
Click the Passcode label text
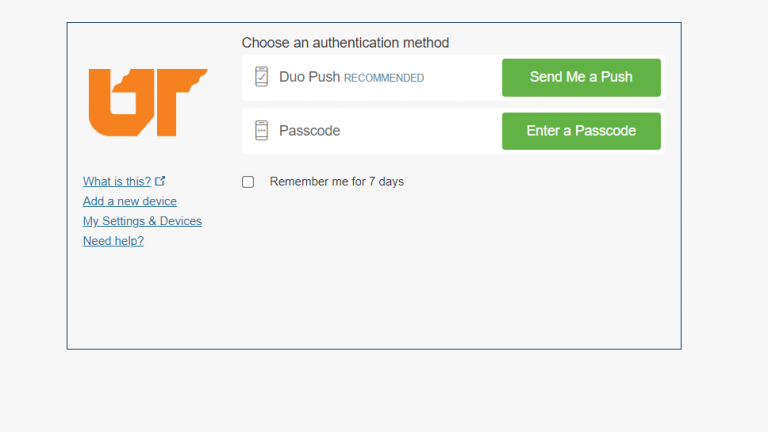(x=309, y=131)
